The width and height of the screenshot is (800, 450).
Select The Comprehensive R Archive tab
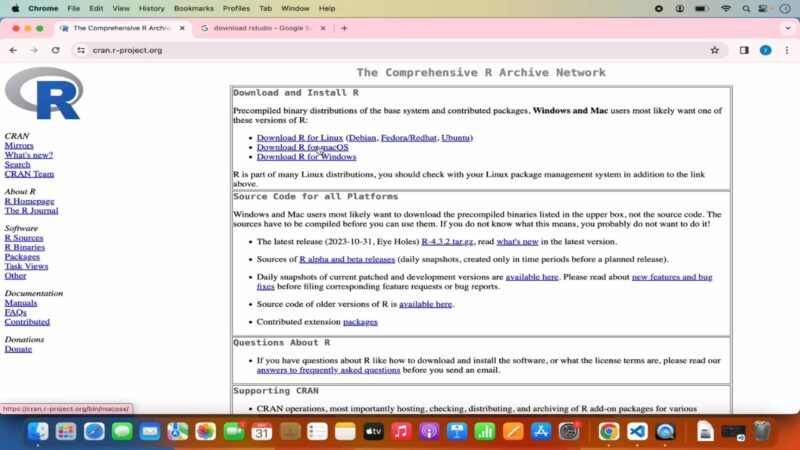[122, 28]
